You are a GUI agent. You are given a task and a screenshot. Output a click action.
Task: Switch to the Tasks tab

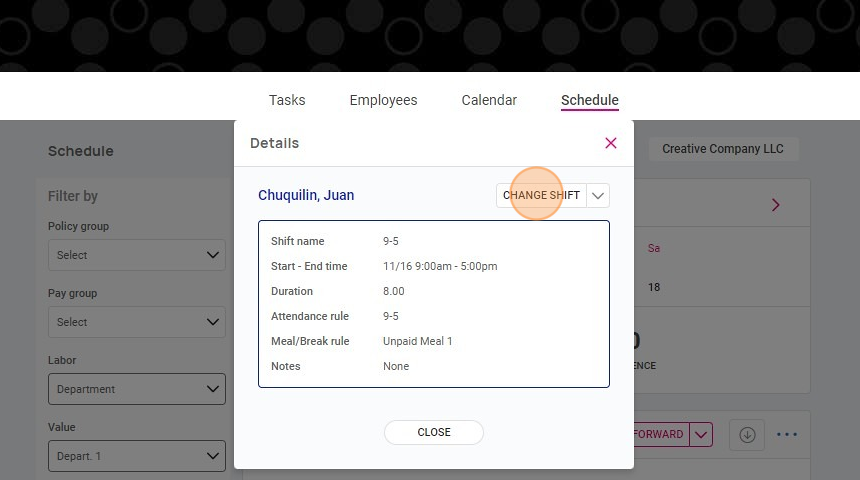pos(287,100)
